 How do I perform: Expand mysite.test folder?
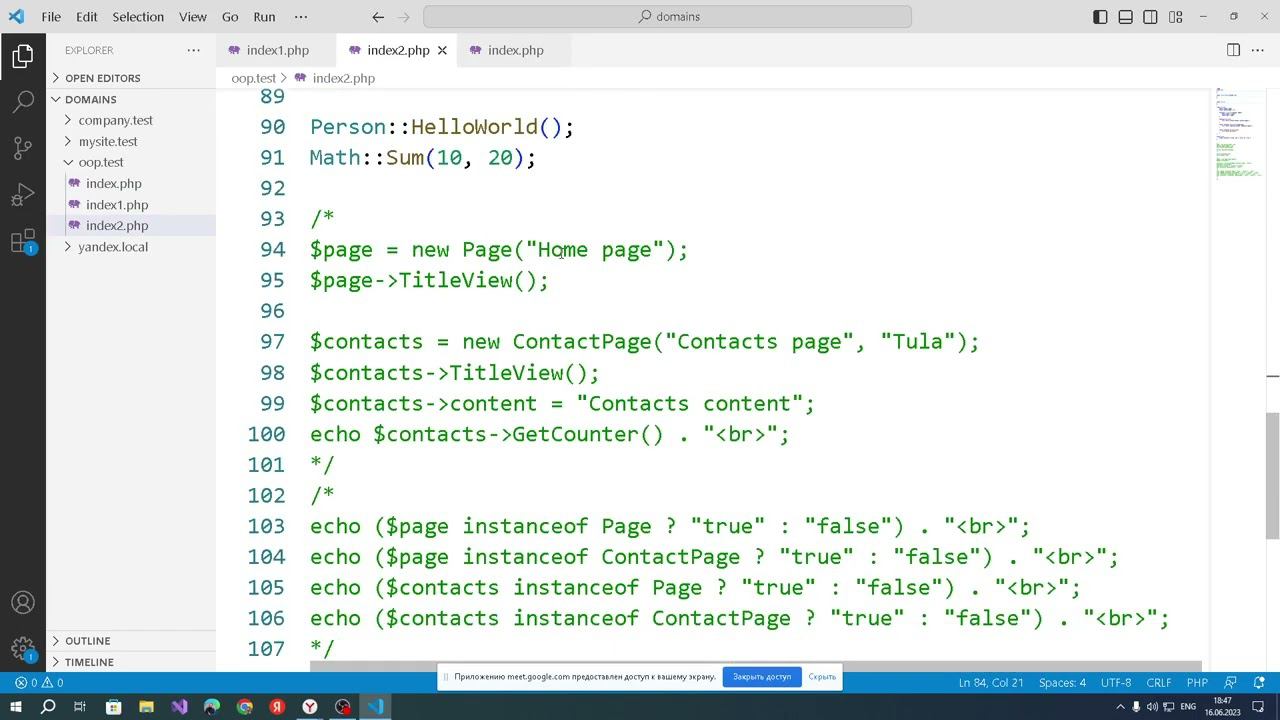(131, 141)
